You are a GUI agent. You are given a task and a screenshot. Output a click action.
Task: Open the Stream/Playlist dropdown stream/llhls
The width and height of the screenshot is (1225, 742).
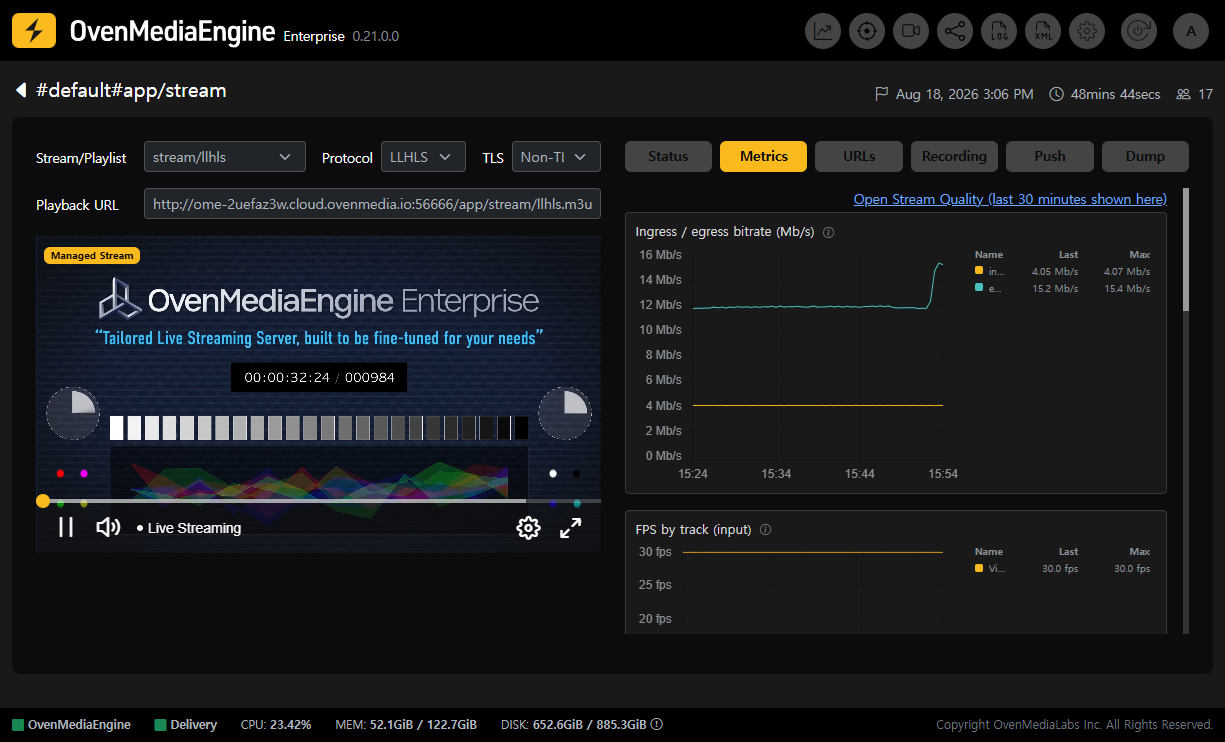224,157
